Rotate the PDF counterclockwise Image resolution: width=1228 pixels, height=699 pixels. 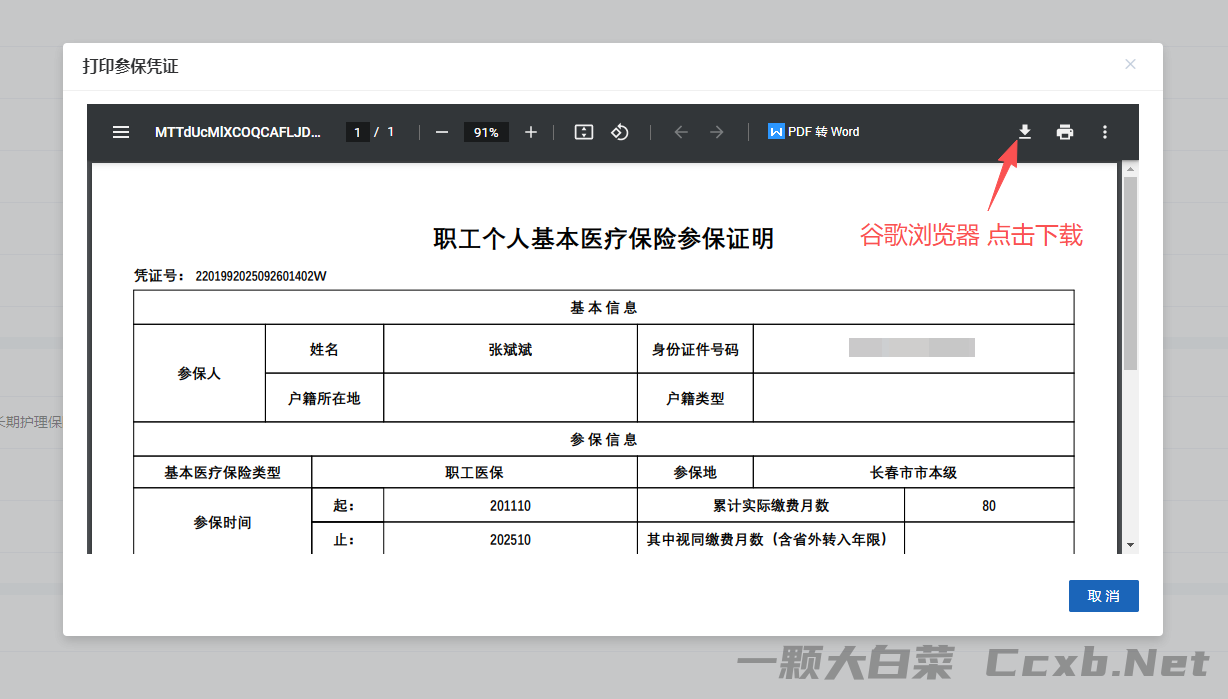pyautogui.click(x=620, y=132)
